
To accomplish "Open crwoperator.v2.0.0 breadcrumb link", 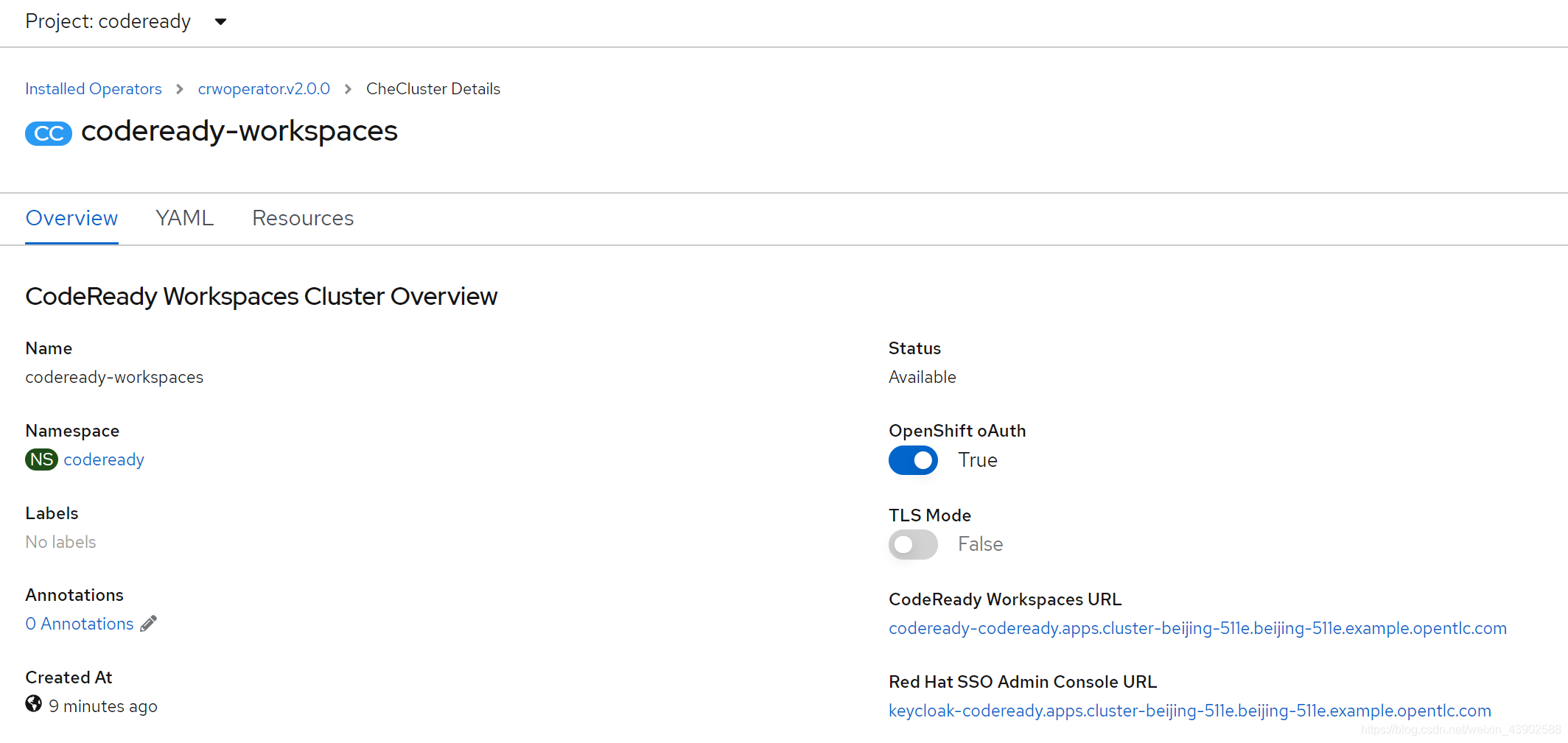I will pyautogui.click(x=264, y=88).
